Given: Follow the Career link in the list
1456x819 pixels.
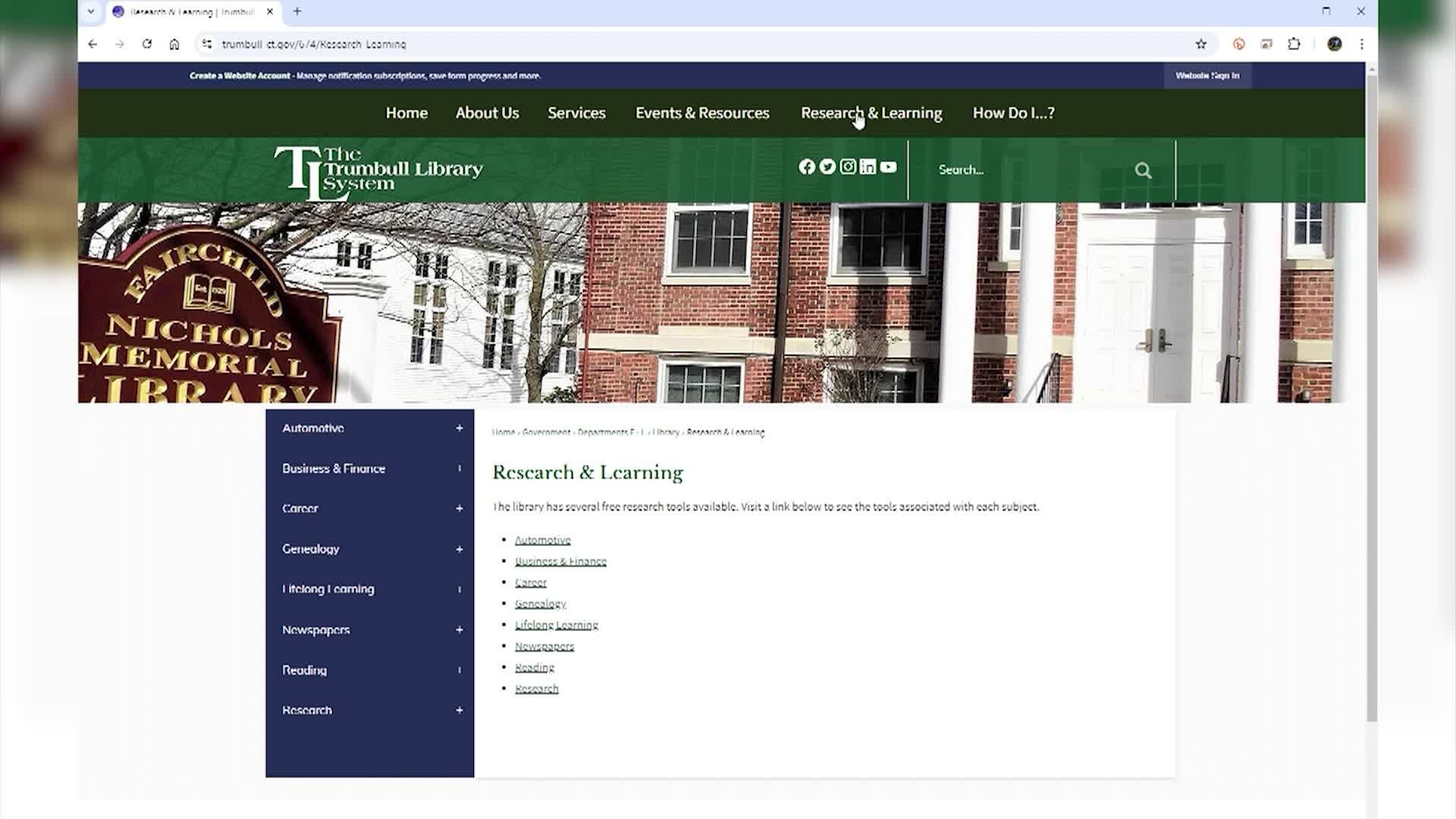Looking at the screenshot, I should pyautogui.click(x=531, y=582).
